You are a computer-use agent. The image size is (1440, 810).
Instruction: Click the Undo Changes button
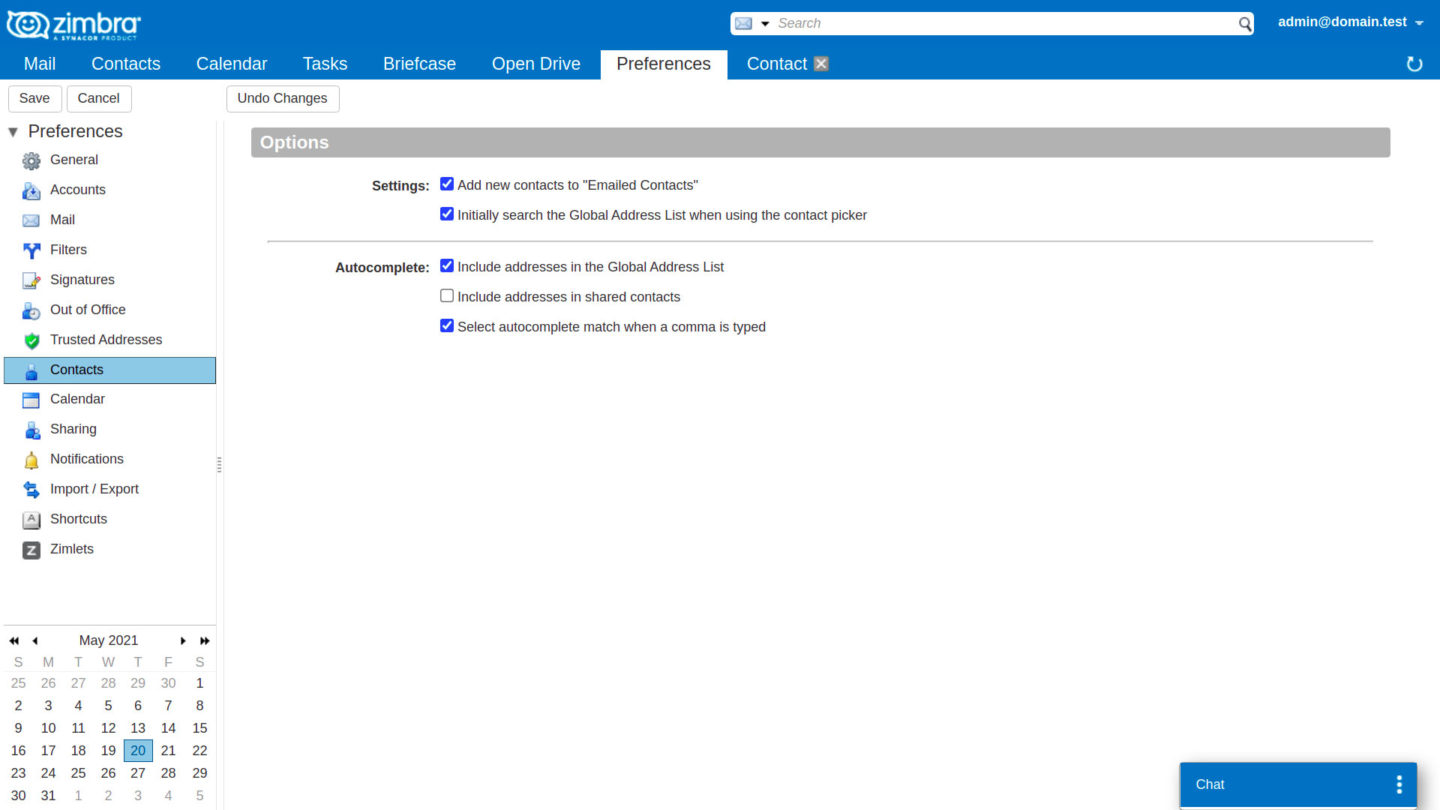tap(282, 98)
